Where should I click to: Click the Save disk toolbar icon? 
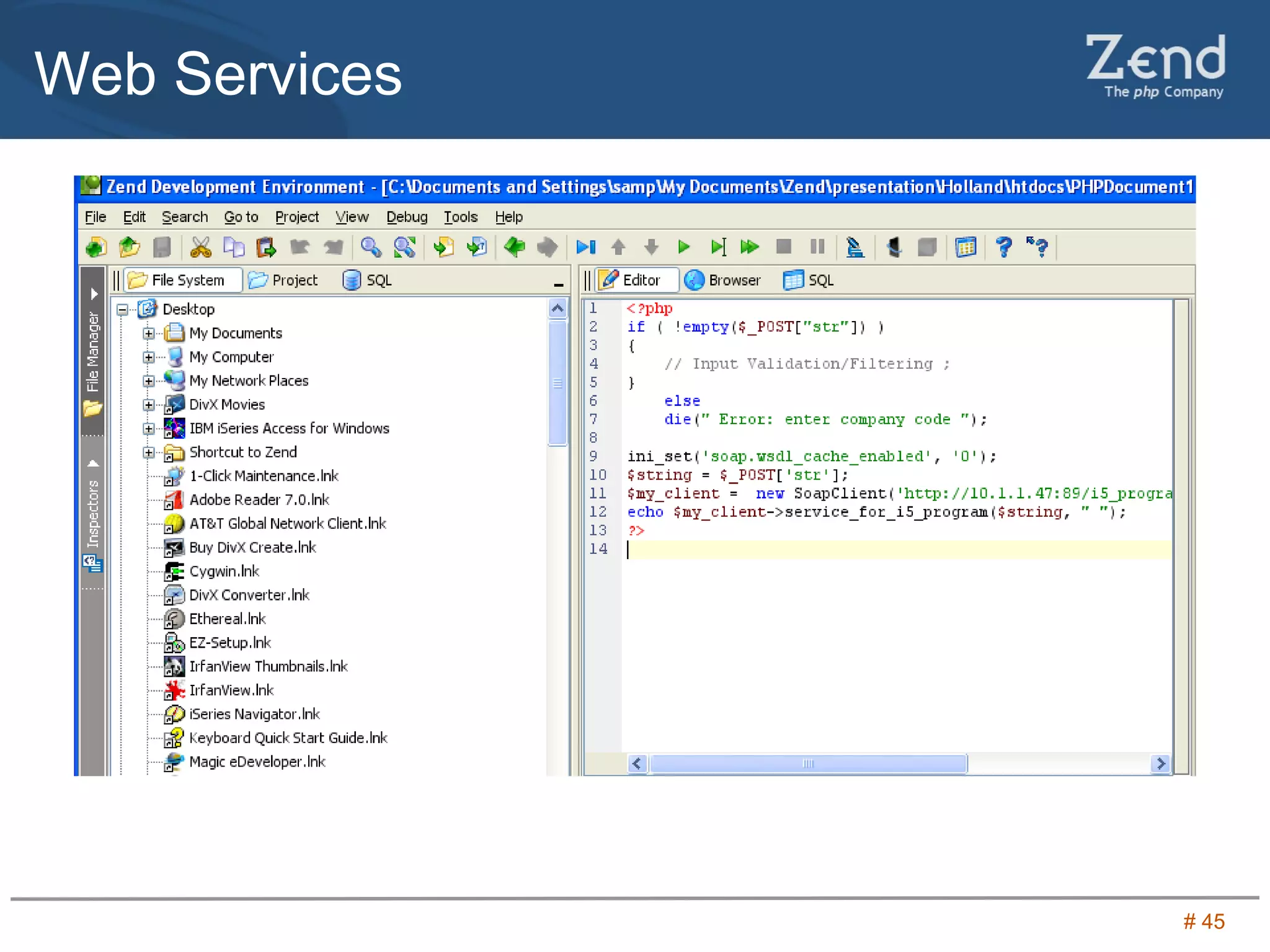pyautogui.click(x=162, y=248)
